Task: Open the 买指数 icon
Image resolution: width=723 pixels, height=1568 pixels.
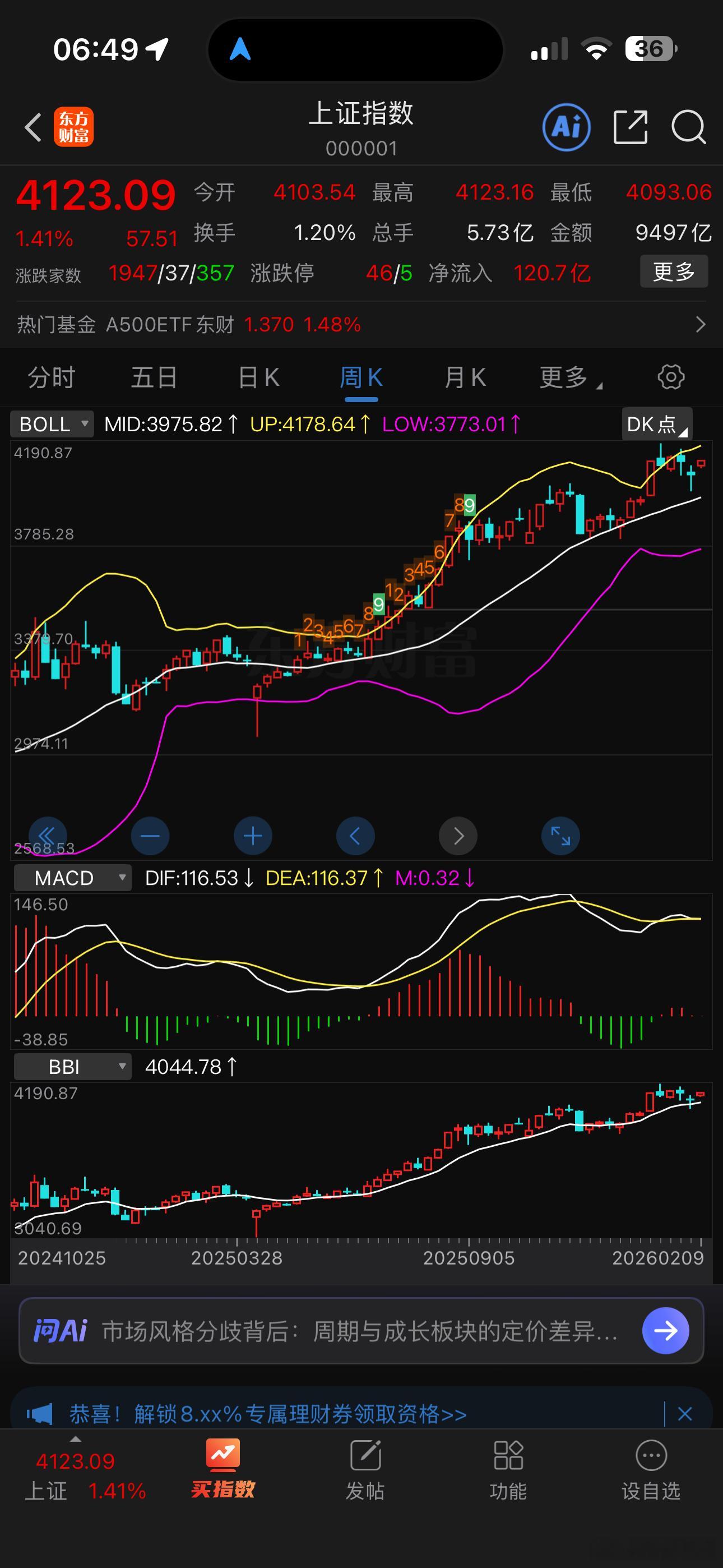Action: [x=223, y=1468]
